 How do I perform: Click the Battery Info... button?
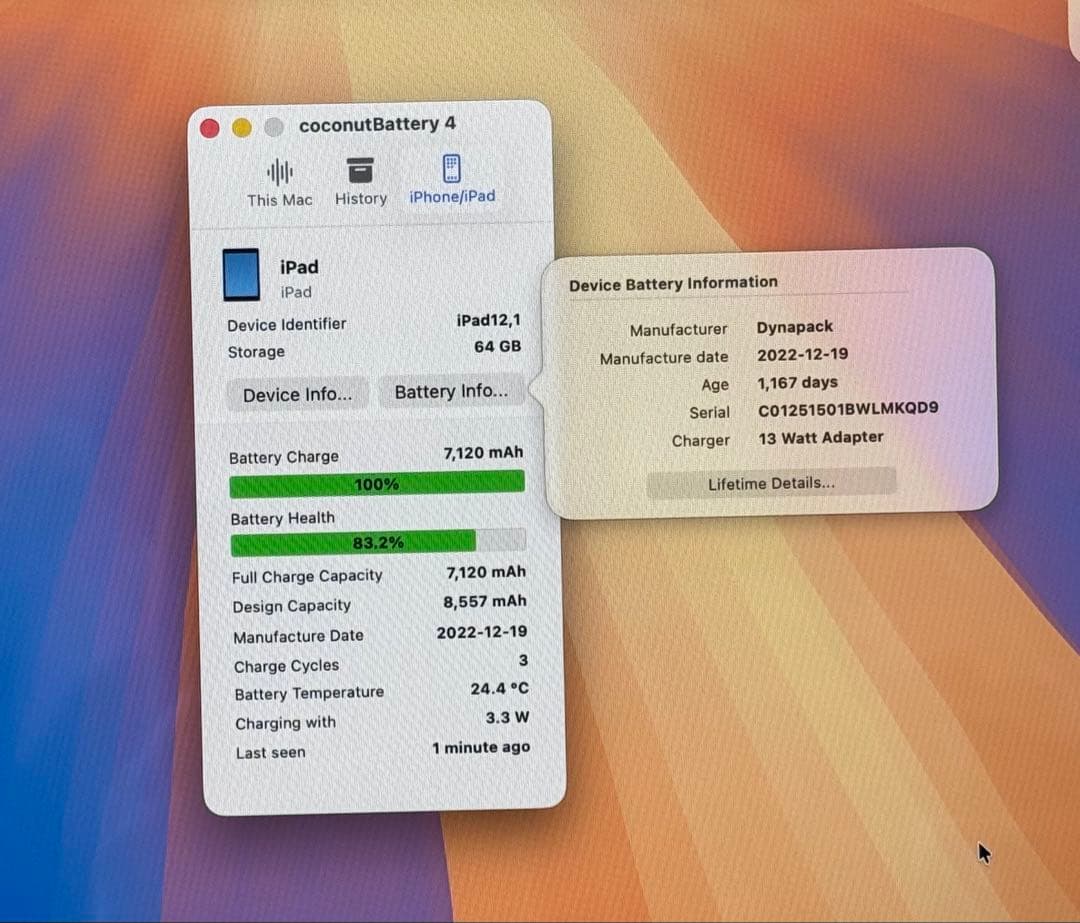(451, 391)
